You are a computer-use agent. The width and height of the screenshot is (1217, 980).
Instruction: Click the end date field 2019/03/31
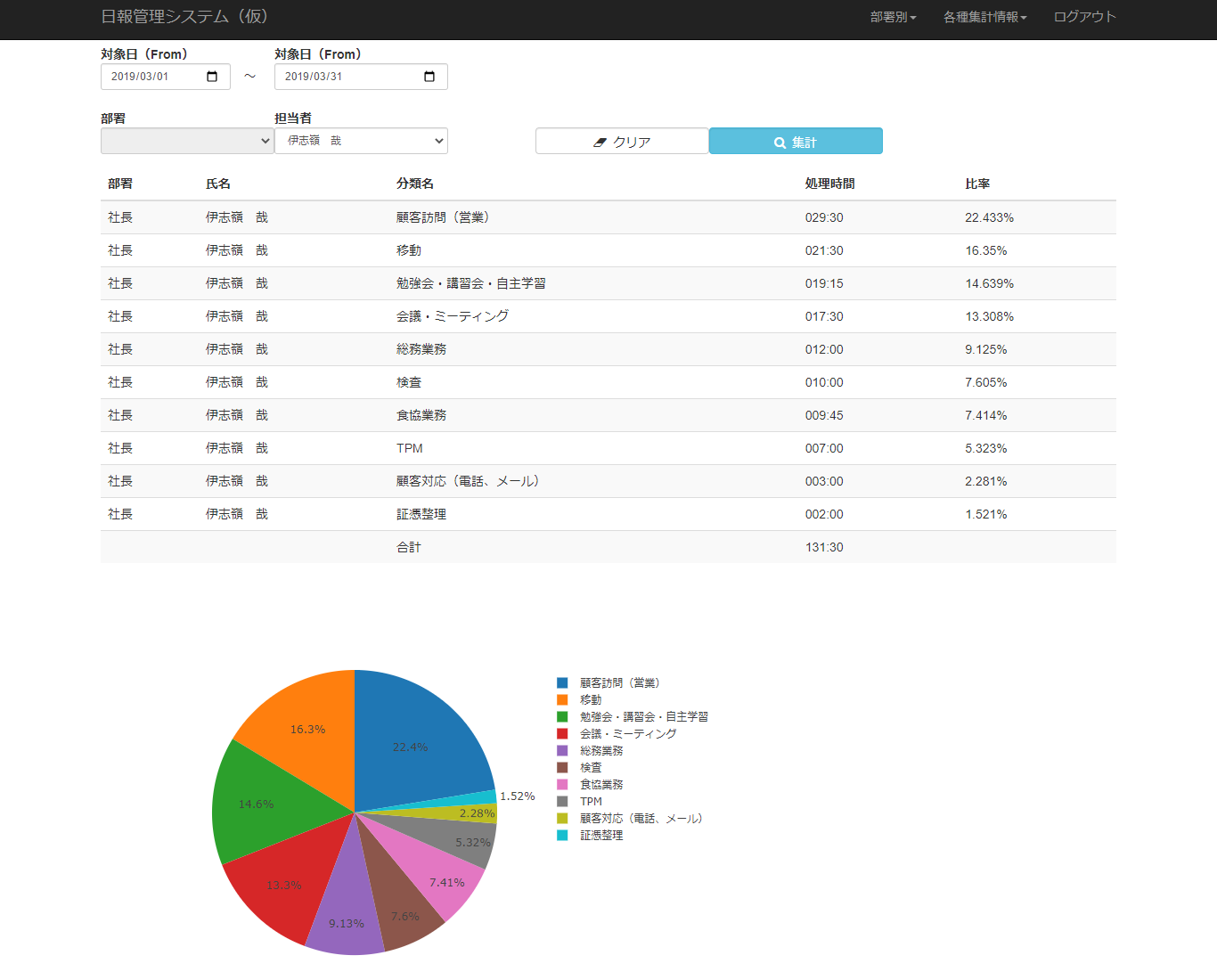[x=361, y=77]
